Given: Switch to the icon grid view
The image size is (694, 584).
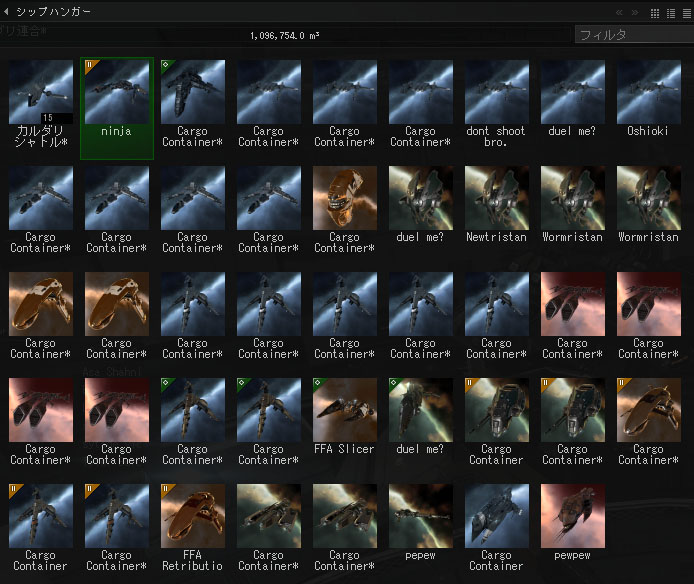Looking at the screenshot, I should click(655, 13).
